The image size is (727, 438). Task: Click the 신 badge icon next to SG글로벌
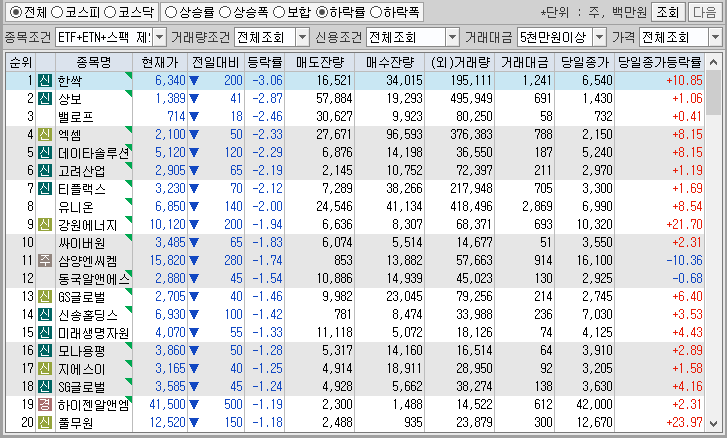(x=45, y=387)
